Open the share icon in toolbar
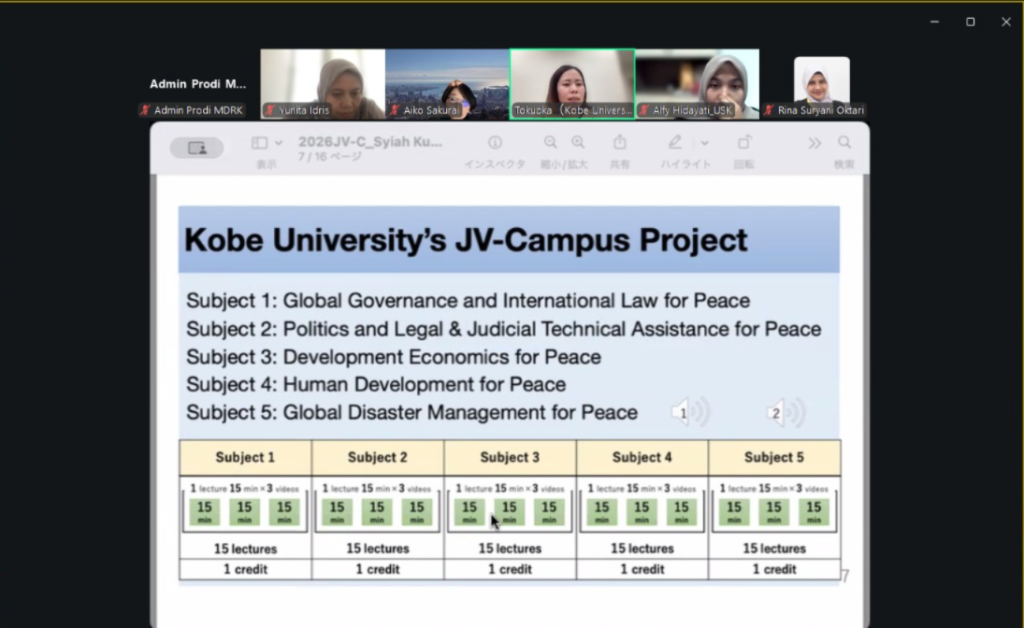Image resolution: width=1024 pixels, height=628 pixels. 620,142
